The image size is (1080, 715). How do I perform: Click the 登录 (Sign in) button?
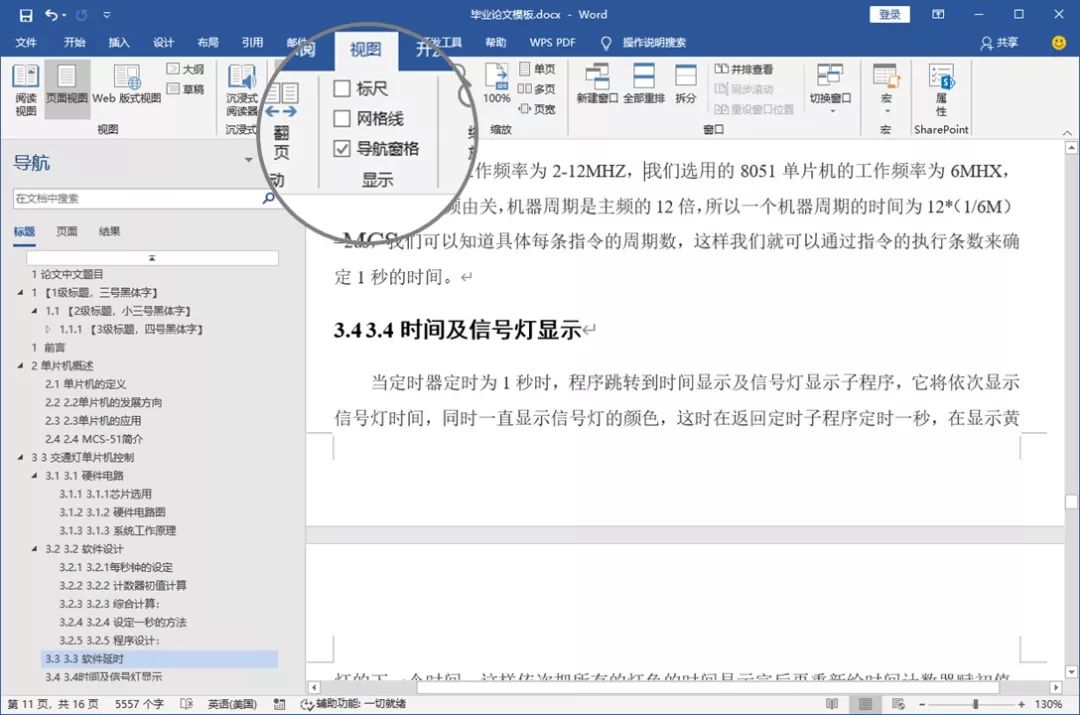tap(887, 14)
